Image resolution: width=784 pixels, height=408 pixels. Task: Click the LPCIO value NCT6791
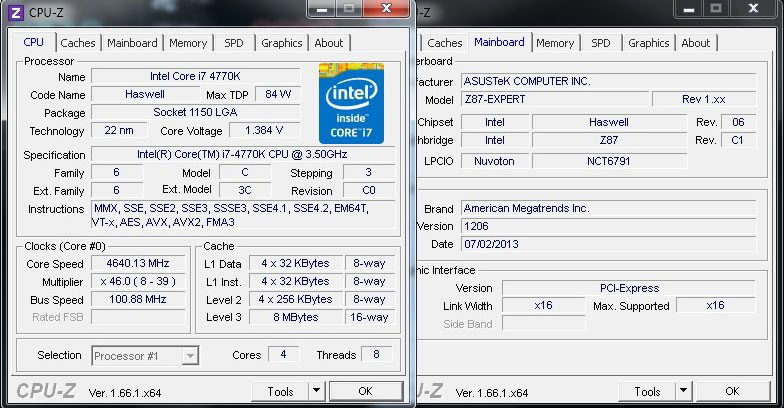610,161
